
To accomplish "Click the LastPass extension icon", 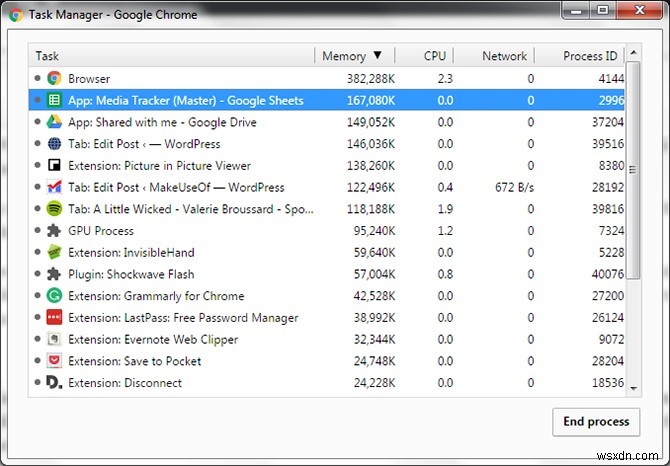I will pos(54,317).
